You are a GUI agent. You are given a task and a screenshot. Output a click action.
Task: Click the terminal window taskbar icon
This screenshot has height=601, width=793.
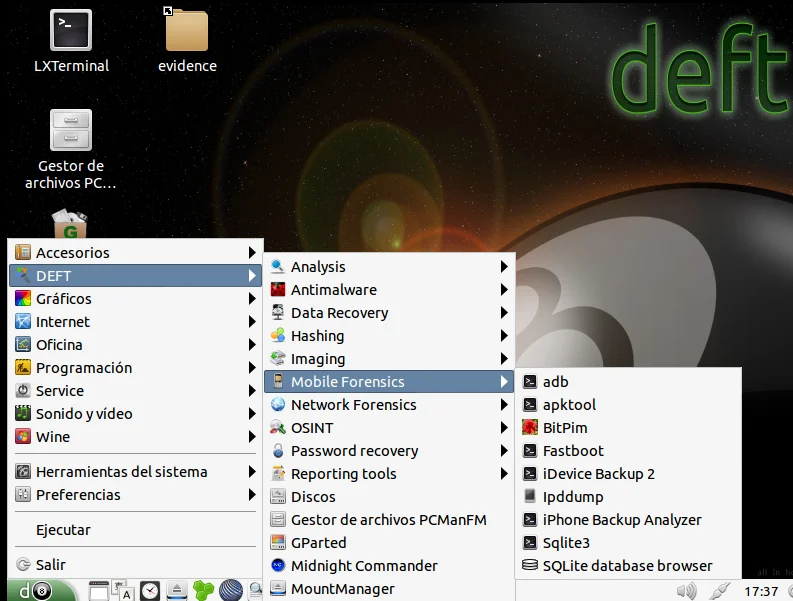tap(99, 590)
